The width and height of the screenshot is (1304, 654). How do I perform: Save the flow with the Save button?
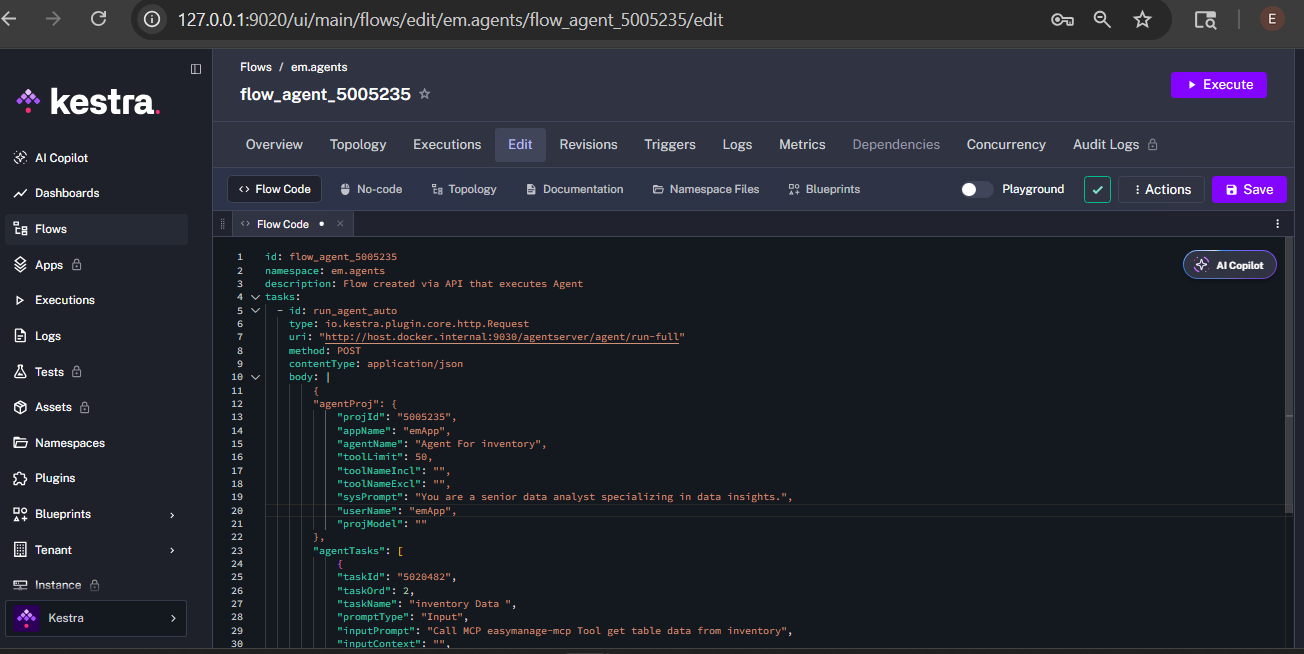click(x=1249, y=189)
